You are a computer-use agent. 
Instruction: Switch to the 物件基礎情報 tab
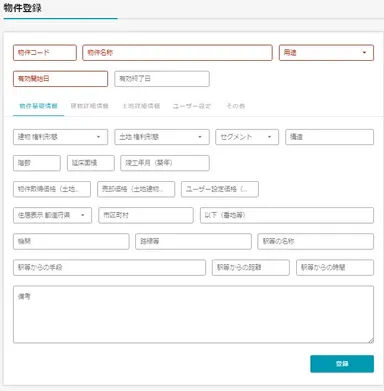(38, 106)
